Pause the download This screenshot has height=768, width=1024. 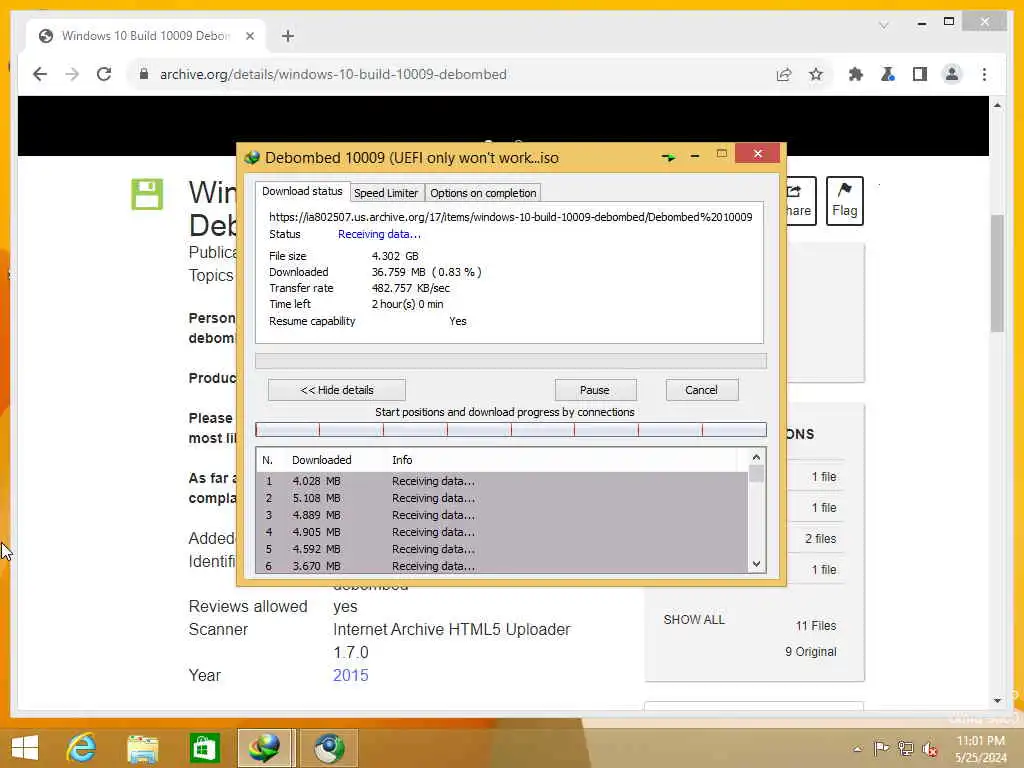point(595,390)
